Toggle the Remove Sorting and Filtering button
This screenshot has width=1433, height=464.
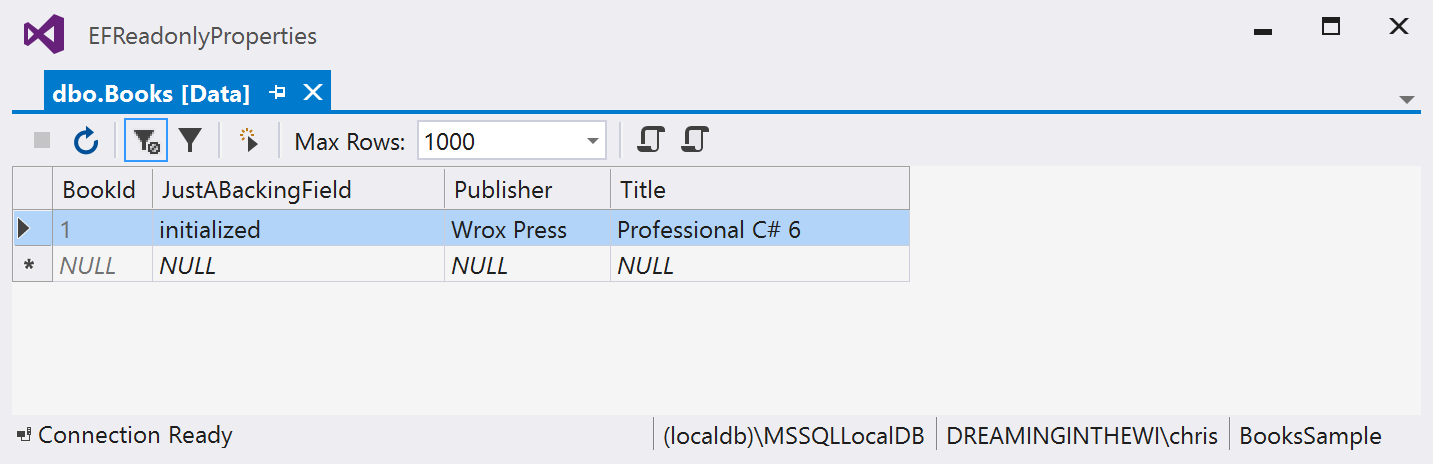click(146, 141)
